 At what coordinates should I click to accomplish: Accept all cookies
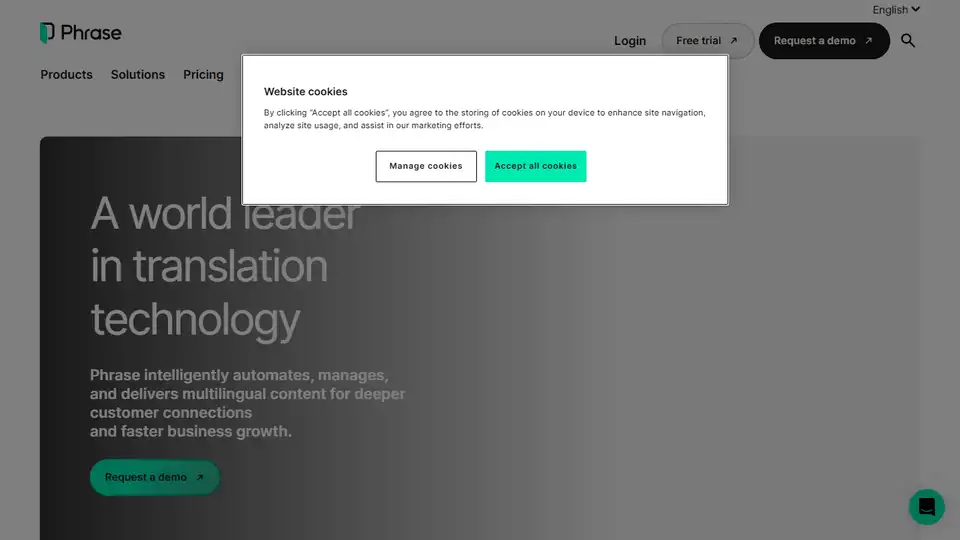click(535, 166)
